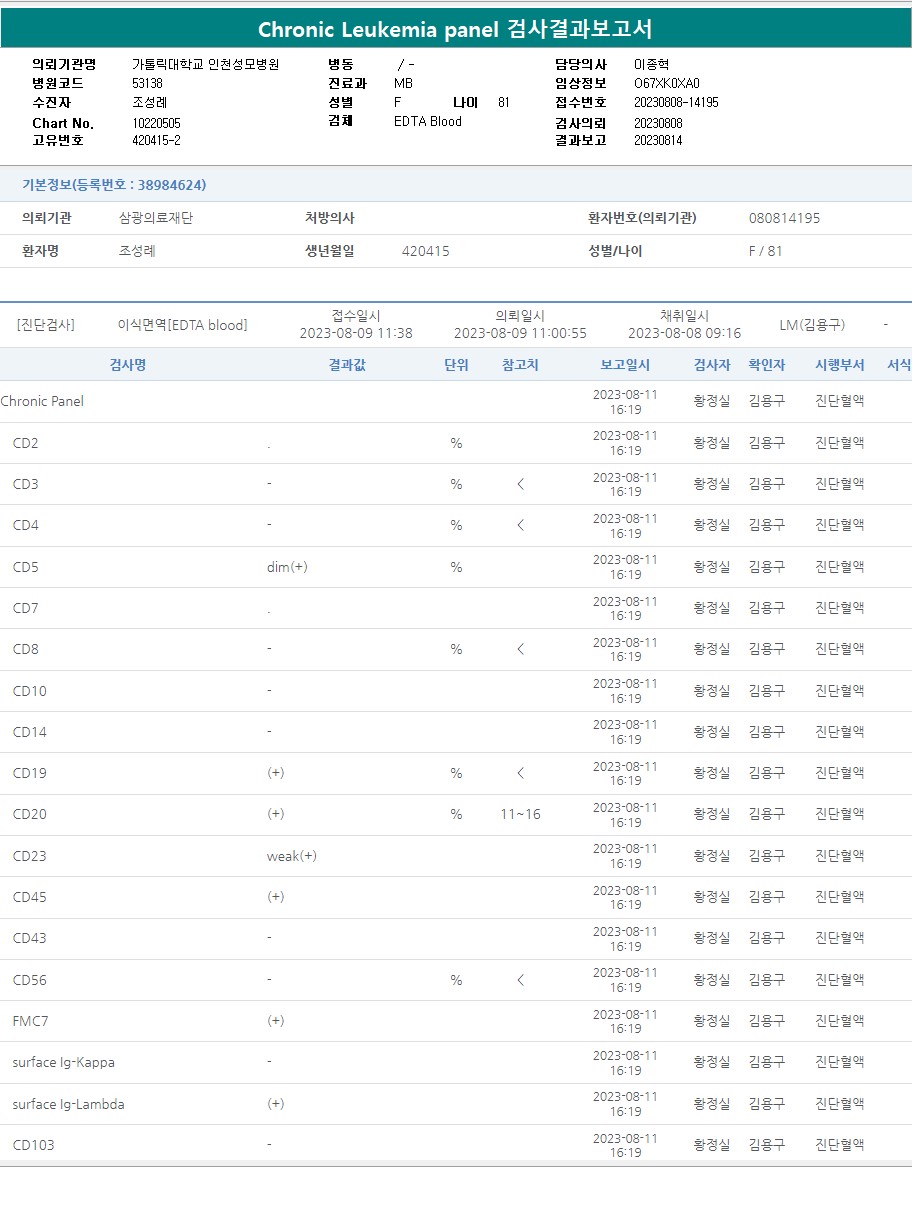Click the Chronic Leukemia panel report title
This screenshot has height=1210, width=912.
[455, 29]
